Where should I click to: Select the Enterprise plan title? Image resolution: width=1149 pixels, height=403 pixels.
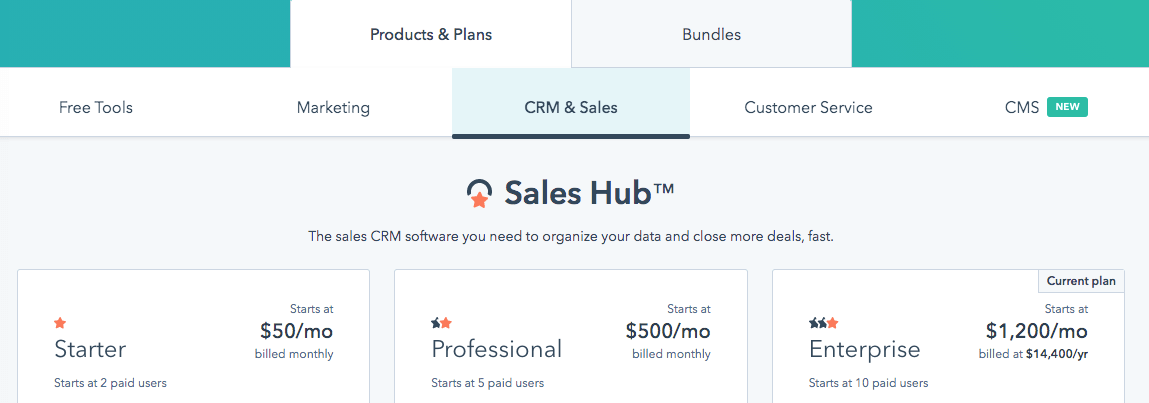point(864,349)
